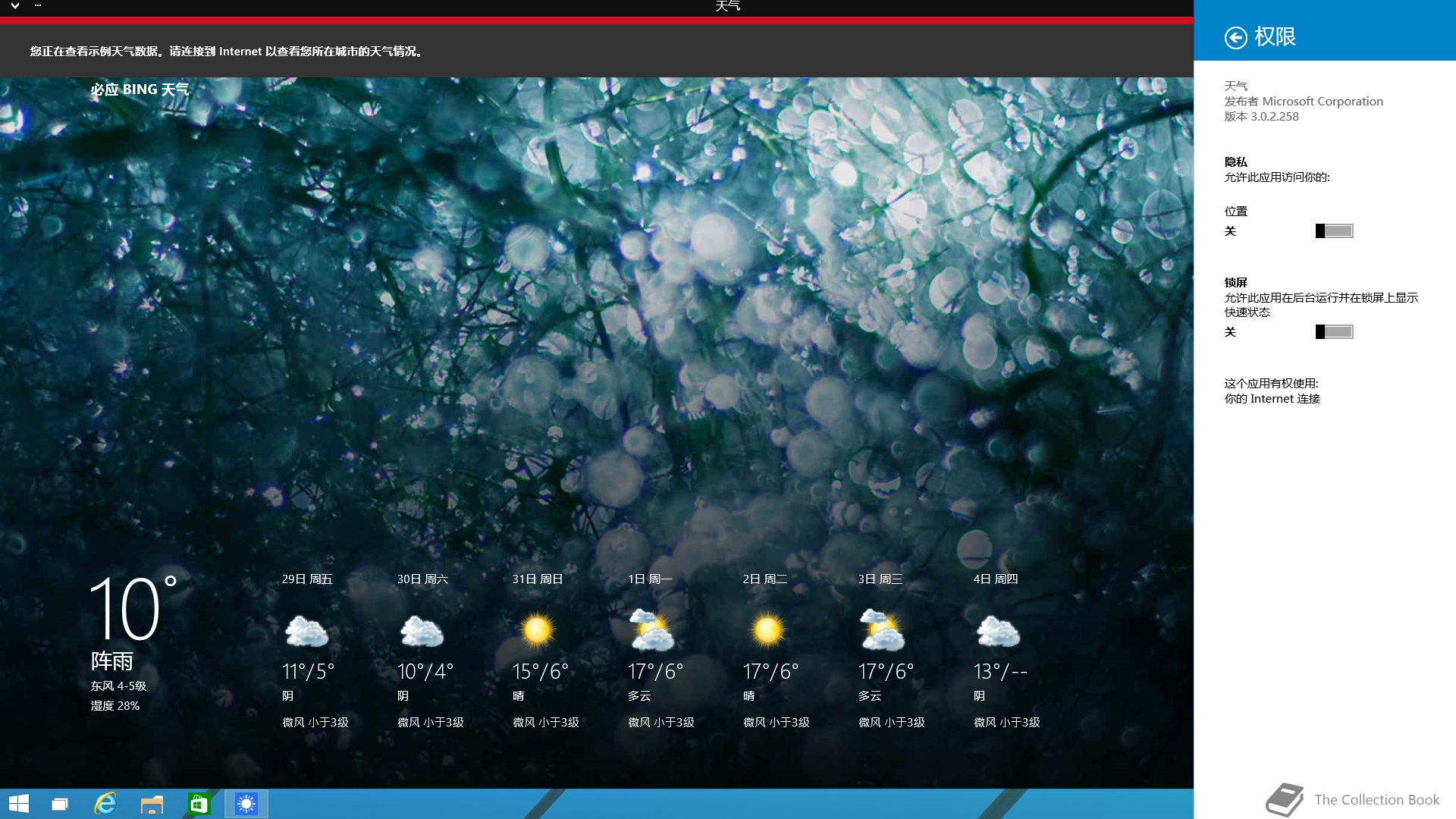
Task: Click the 10°/4° temperature reading
Action: click(425, 672)
